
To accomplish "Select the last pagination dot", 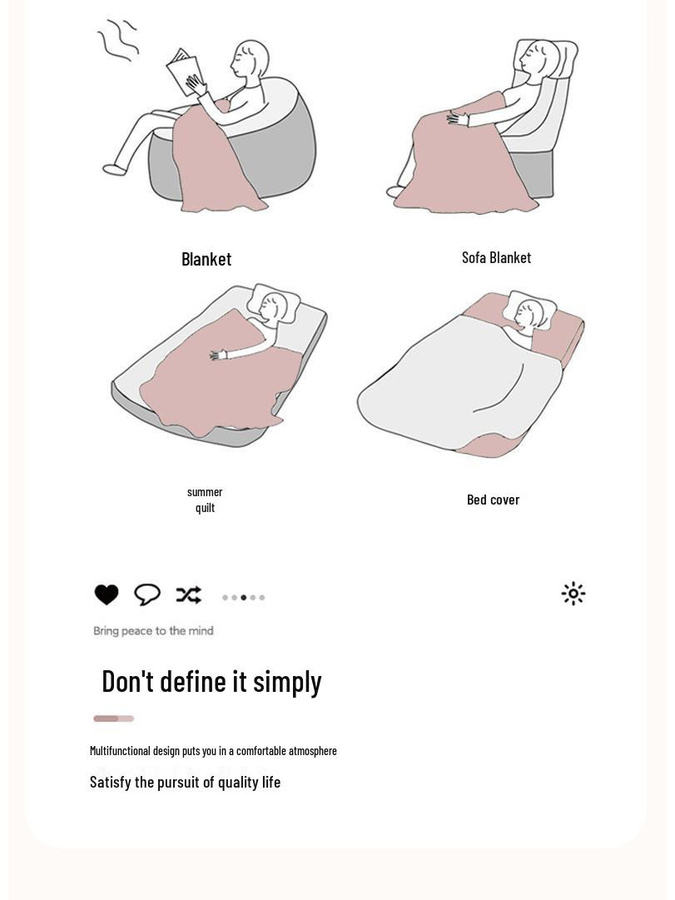I will coord(262,598).
